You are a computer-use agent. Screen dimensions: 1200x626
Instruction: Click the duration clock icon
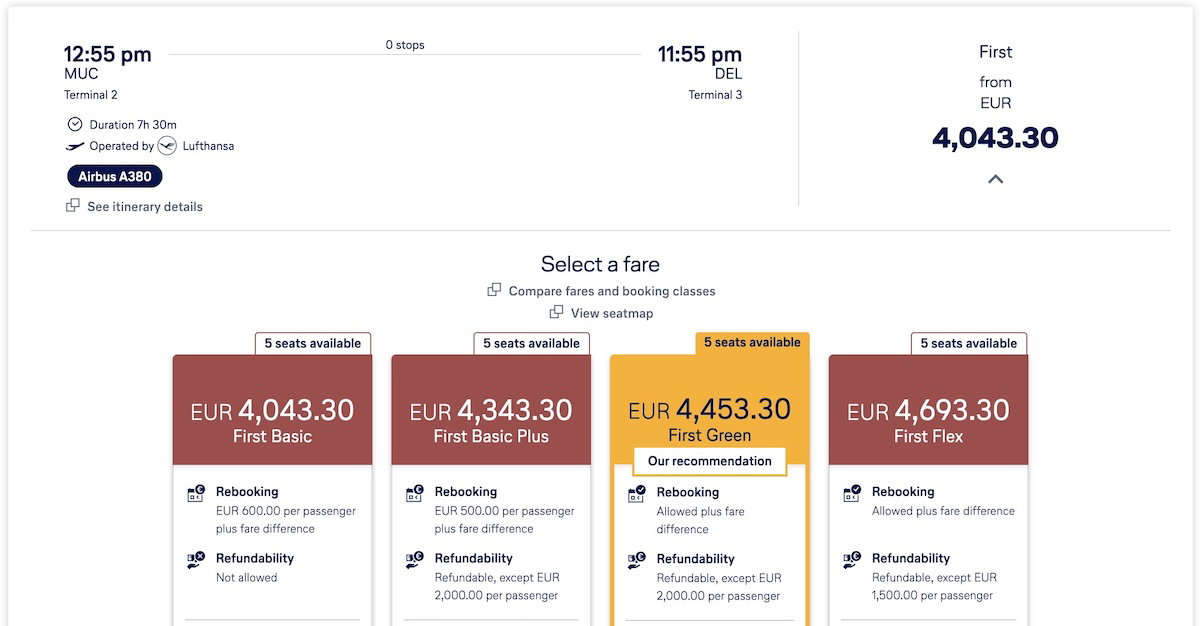[75, 125]
